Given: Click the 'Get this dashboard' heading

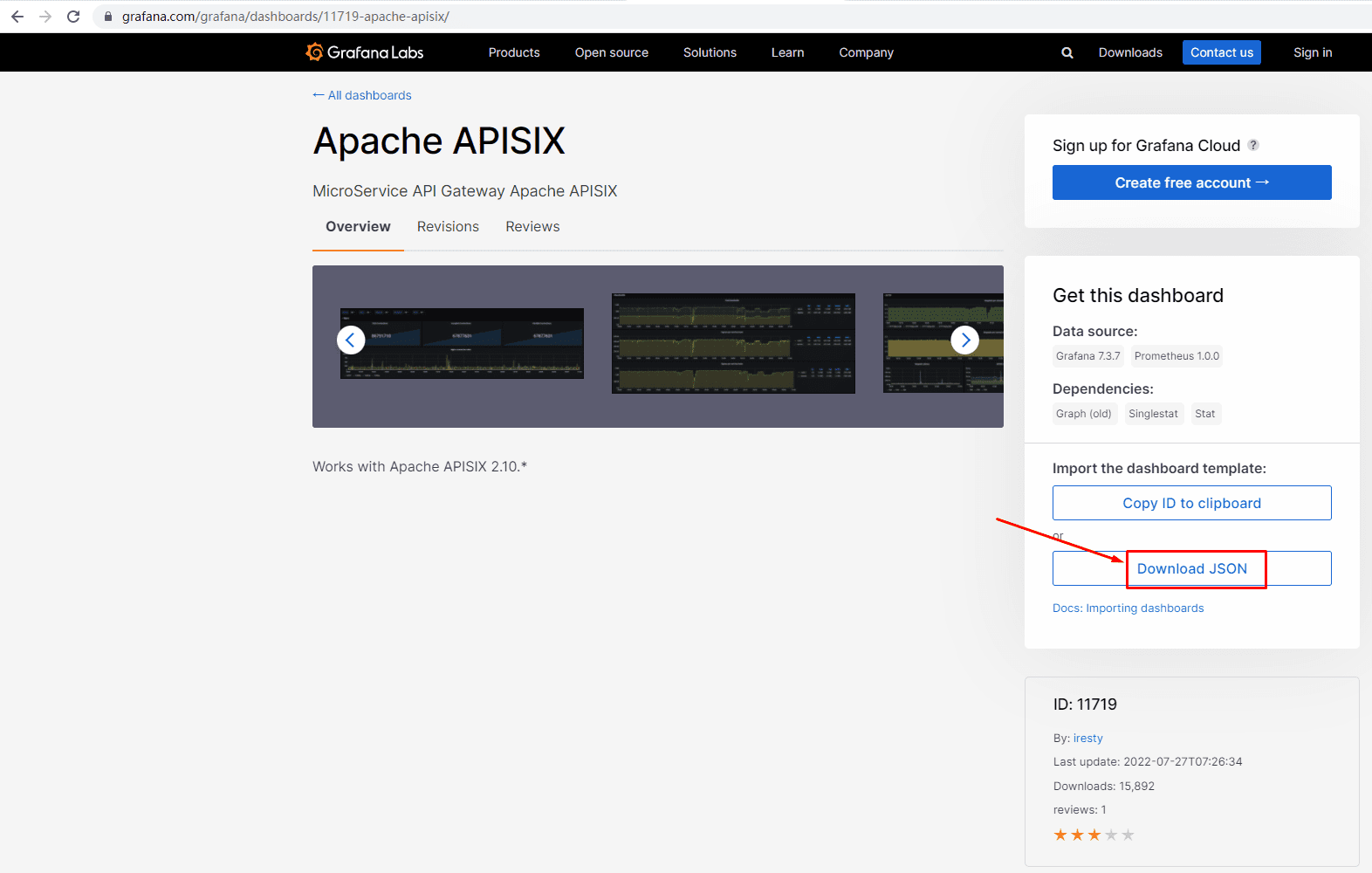Looking at the screenshot, I should click(x=1138, y=295).
